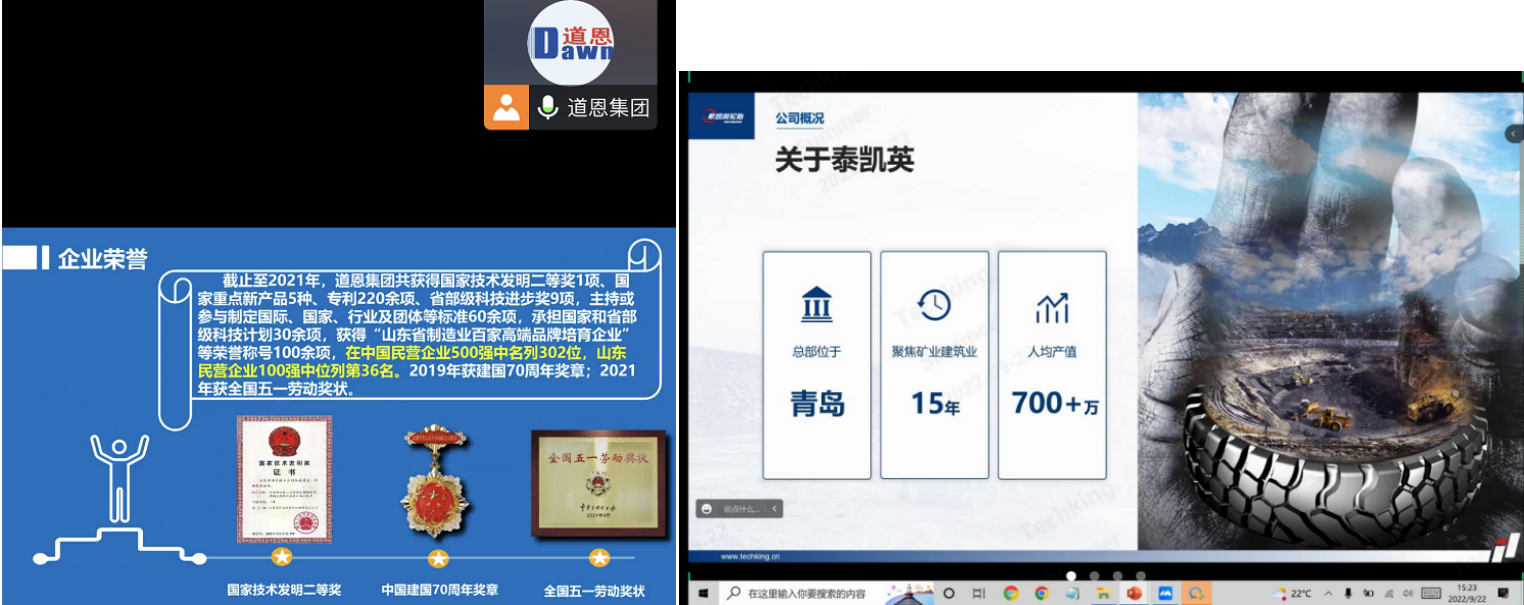Open the Dawn 道恩 logo profile picture
Screen dimensions: 1524x605
click(570, 43)
